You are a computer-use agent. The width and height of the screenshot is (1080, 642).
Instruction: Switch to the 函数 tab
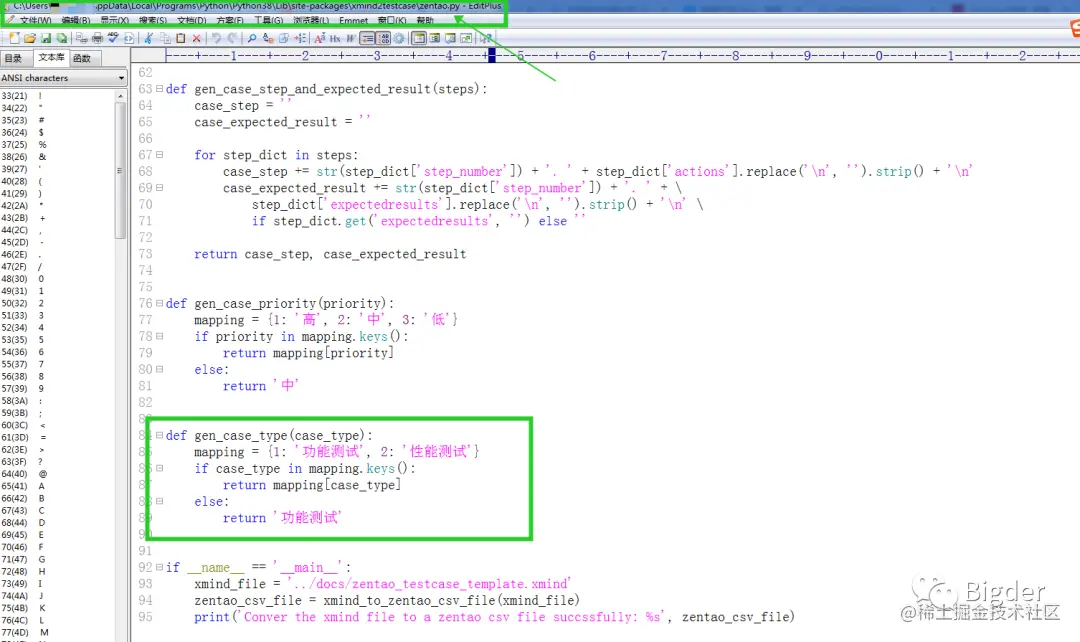click(x=83, y=59)
